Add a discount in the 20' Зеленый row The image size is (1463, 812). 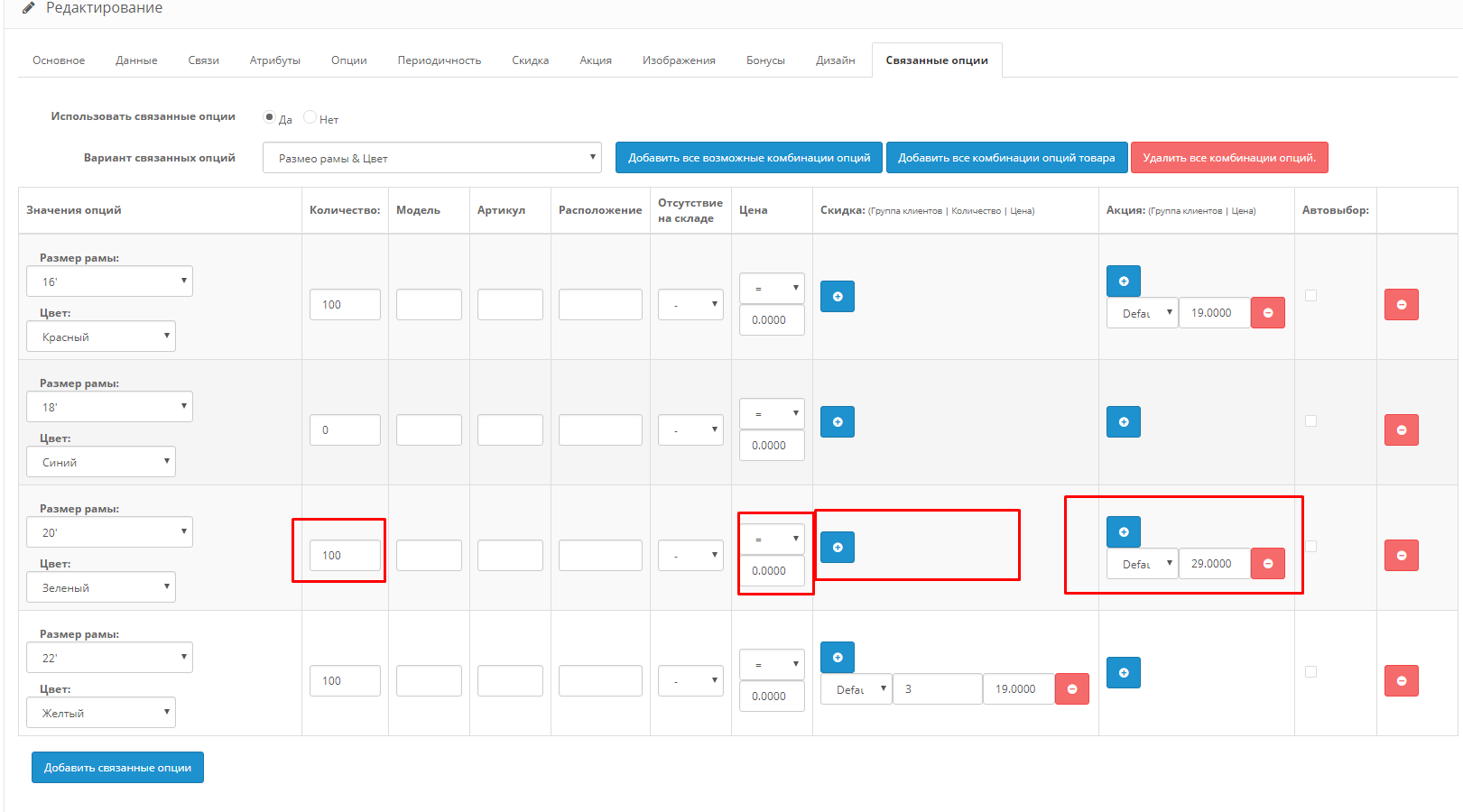click(837, 547)
